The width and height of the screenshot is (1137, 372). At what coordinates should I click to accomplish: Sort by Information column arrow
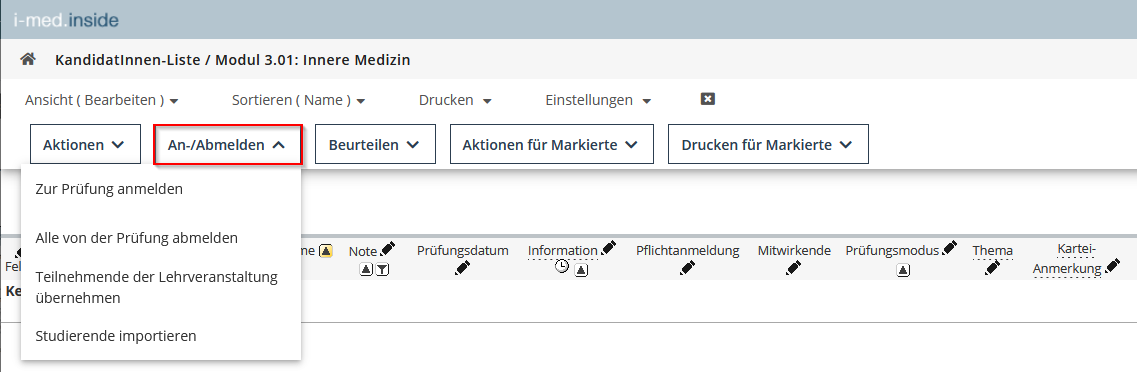[581, 270]
